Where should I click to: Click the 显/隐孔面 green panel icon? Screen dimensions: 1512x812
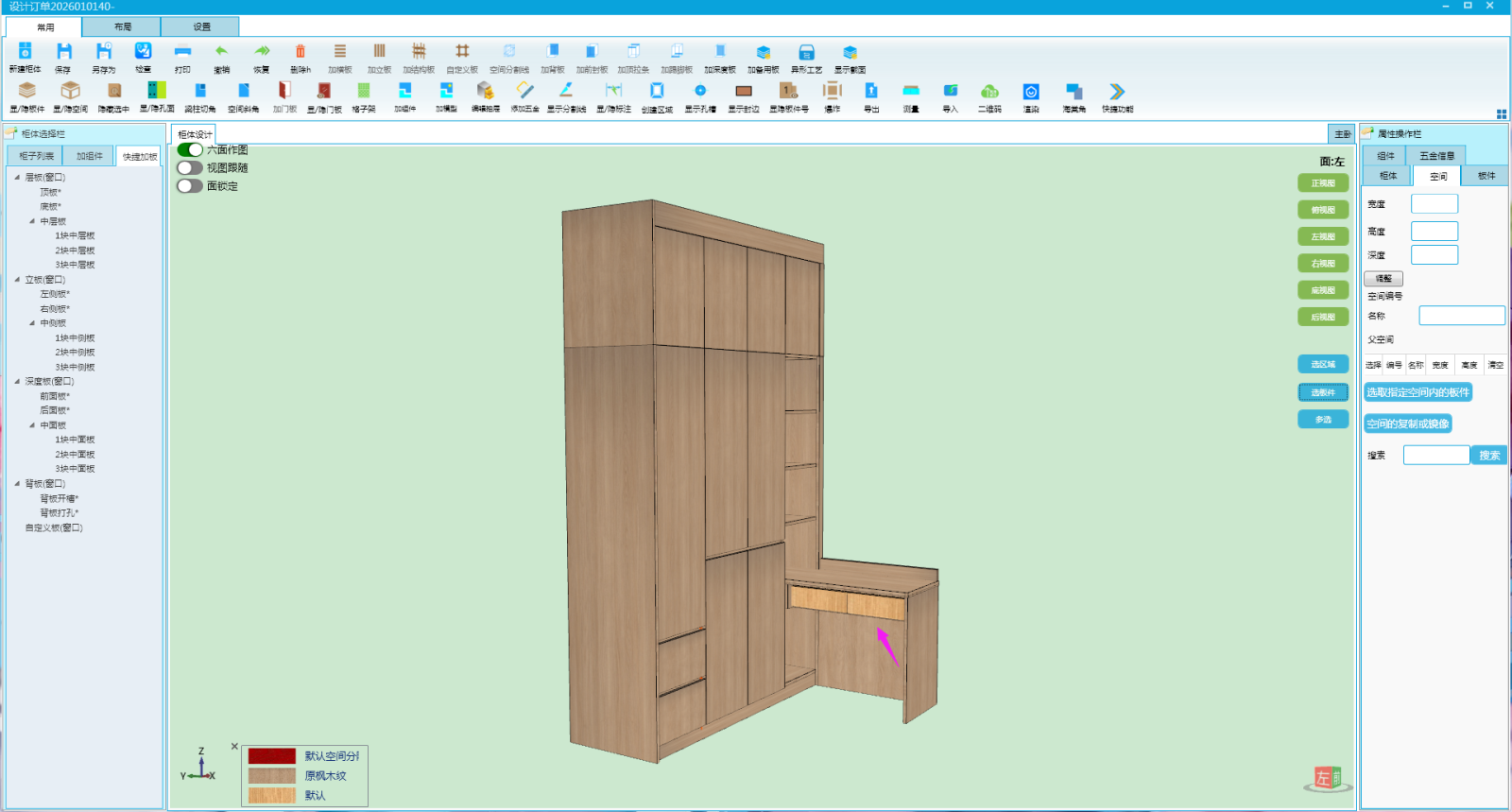(157, 91)
